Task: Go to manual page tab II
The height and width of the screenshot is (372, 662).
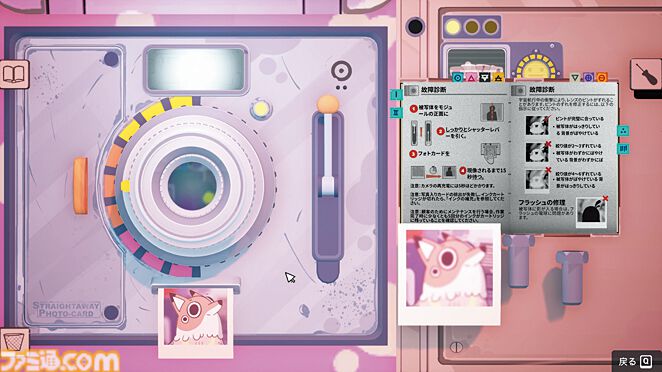Action: 396,113
